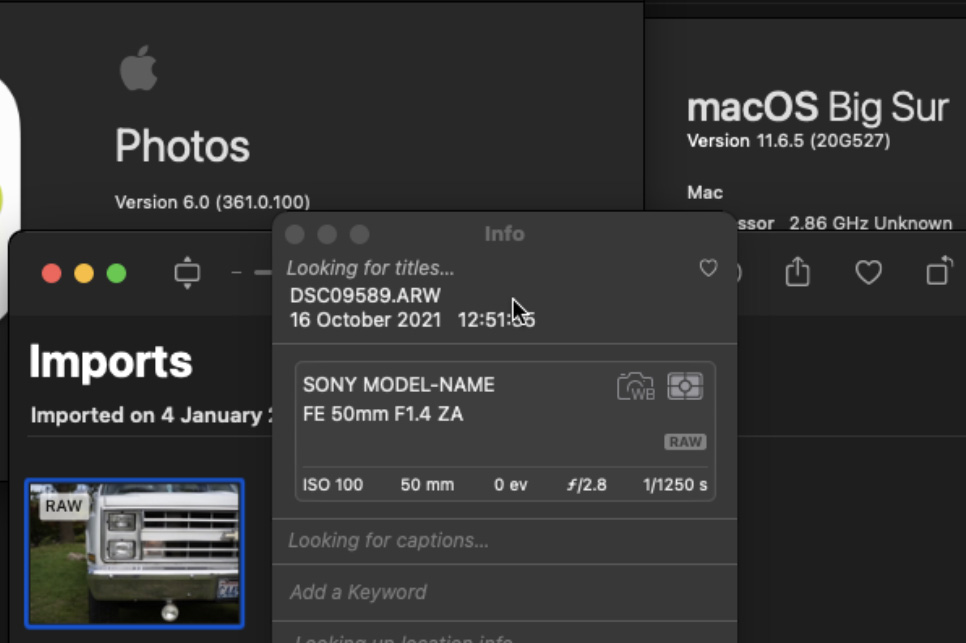Click the Share icon in Photos toolbar
Screen dimensions: 966x643
(797, 272)
